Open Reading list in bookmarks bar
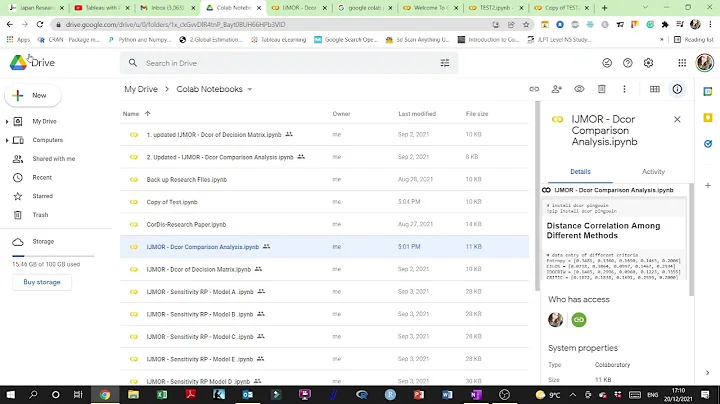The width and height of the screenshot is (720, 404). point(694,39)
